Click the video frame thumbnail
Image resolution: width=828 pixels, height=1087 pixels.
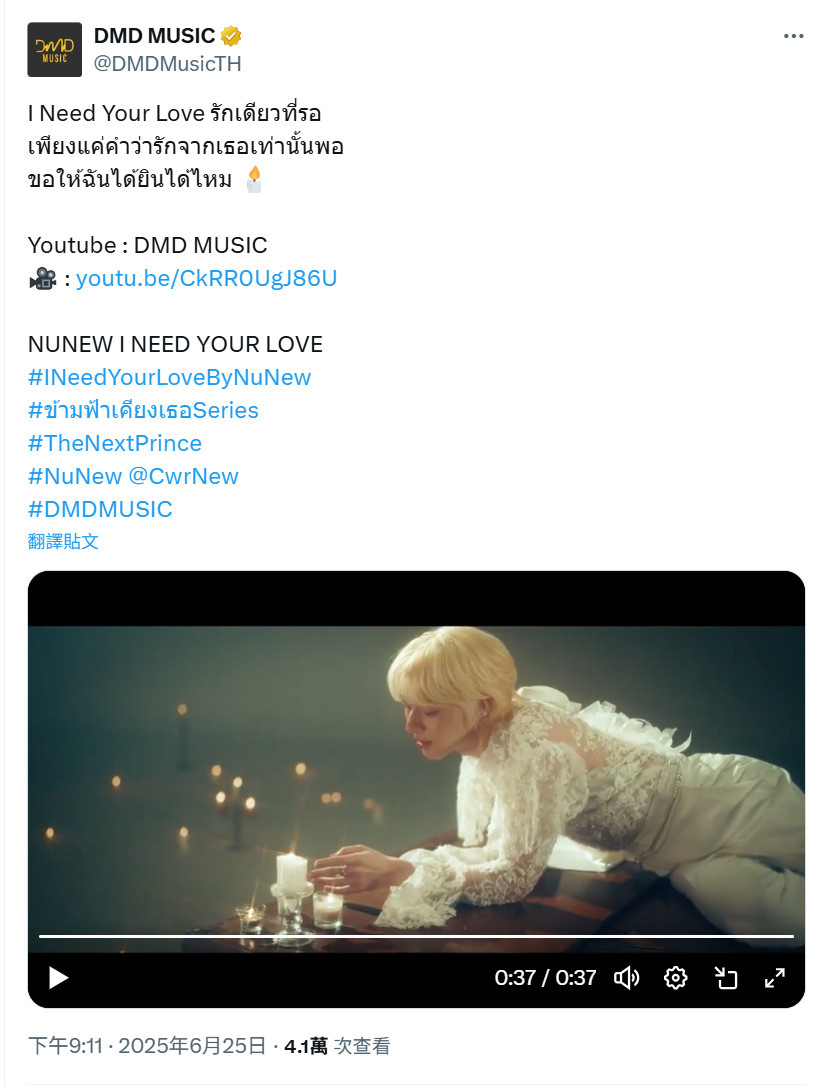[416, 776]
